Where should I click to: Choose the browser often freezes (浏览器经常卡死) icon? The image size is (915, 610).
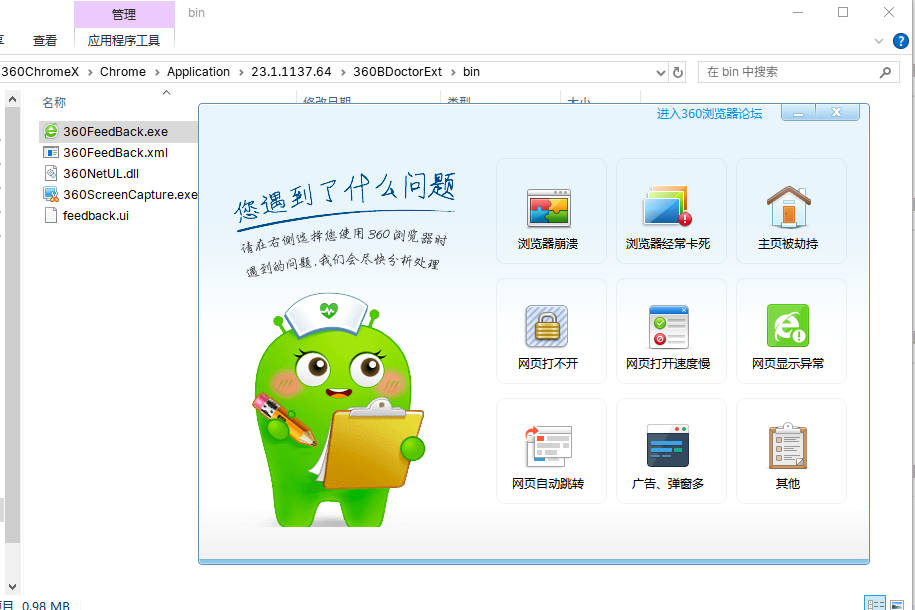pos(668,206)
